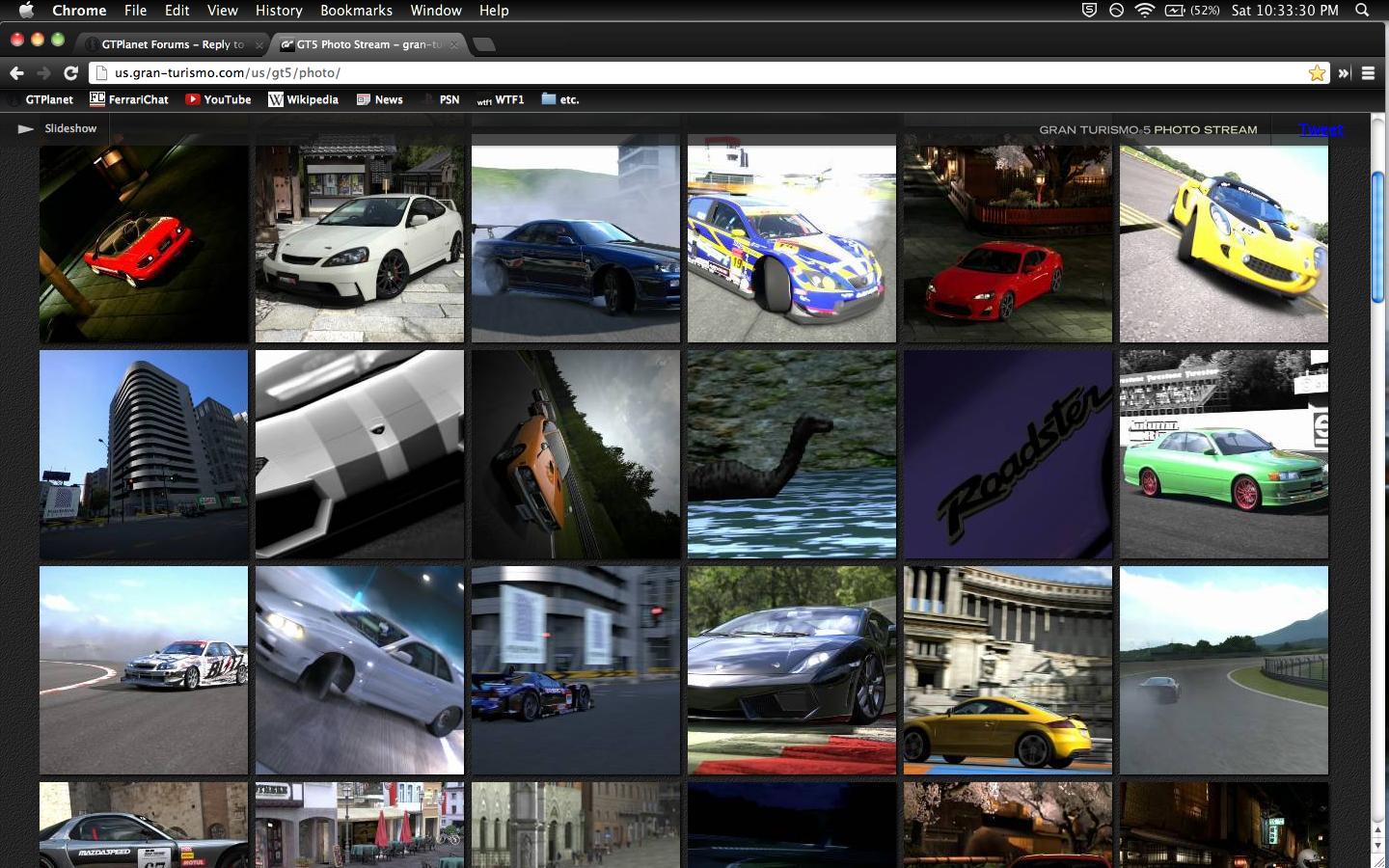This screenshot has height=868, width=1389.
Task: Open the Roadster badge photo
Action: [1008, 454]
